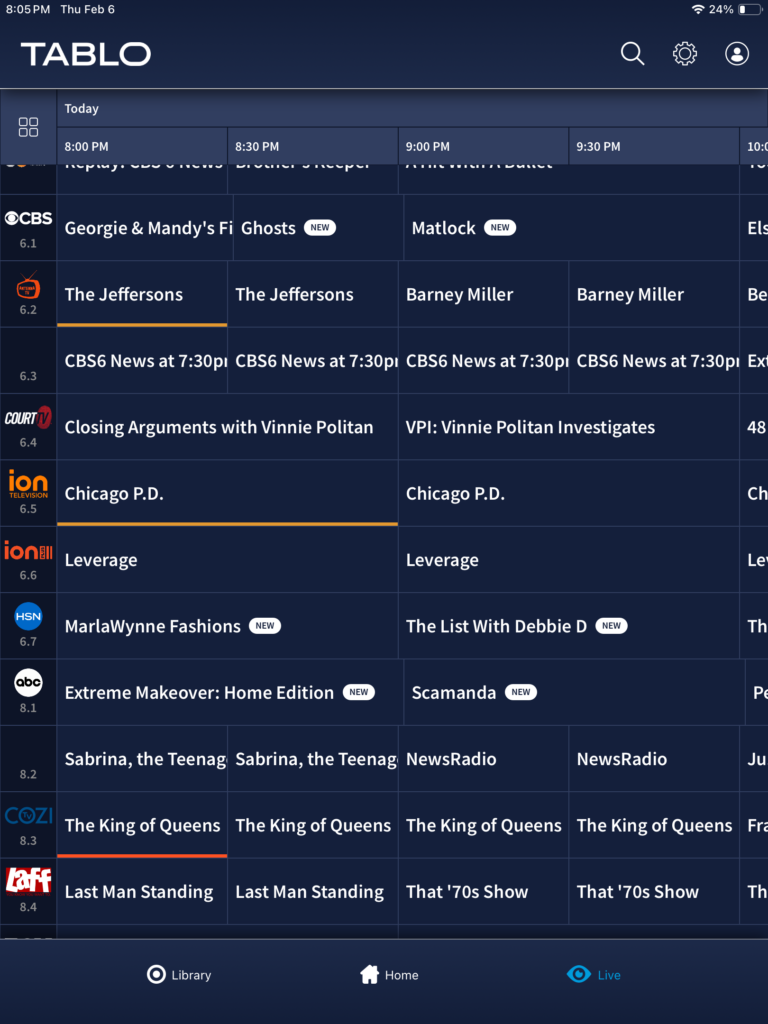
Task: Select the CBS 6.1 channel logo
Action: (28, 219)
